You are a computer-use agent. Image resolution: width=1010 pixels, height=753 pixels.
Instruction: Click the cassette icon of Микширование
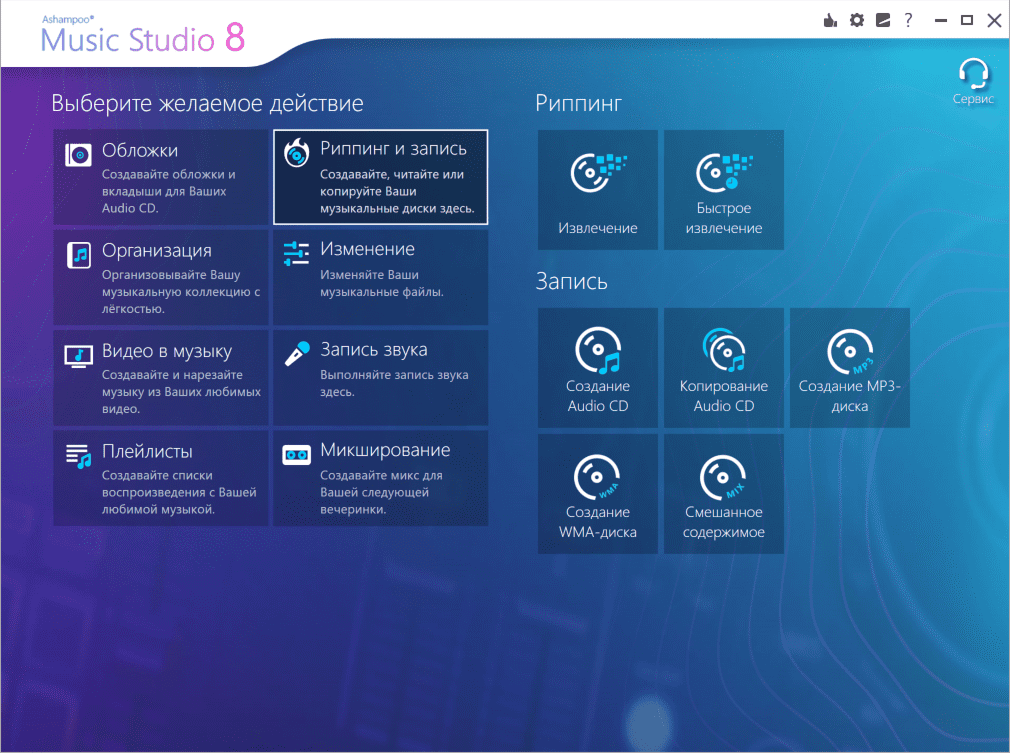296,455
